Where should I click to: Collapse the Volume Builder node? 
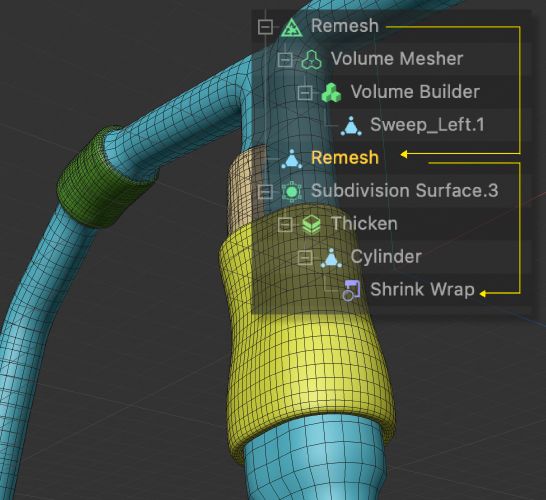pos(305,93)
